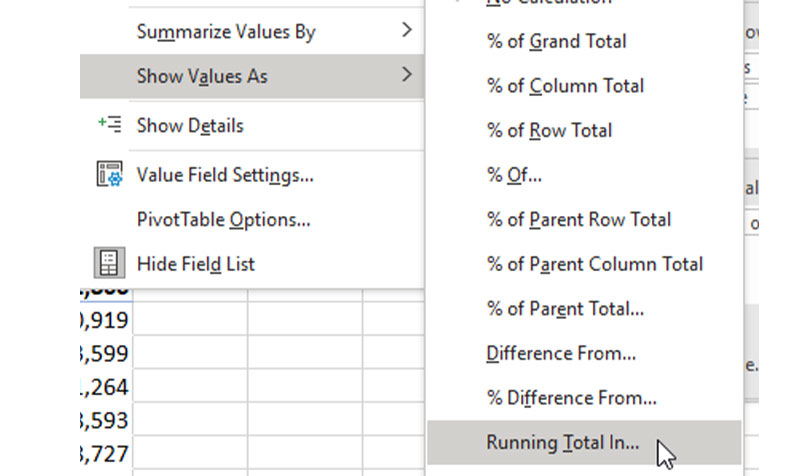Open the Show Values As submenu
This screenshot has width=806, height=476.
tap(252, 76)
